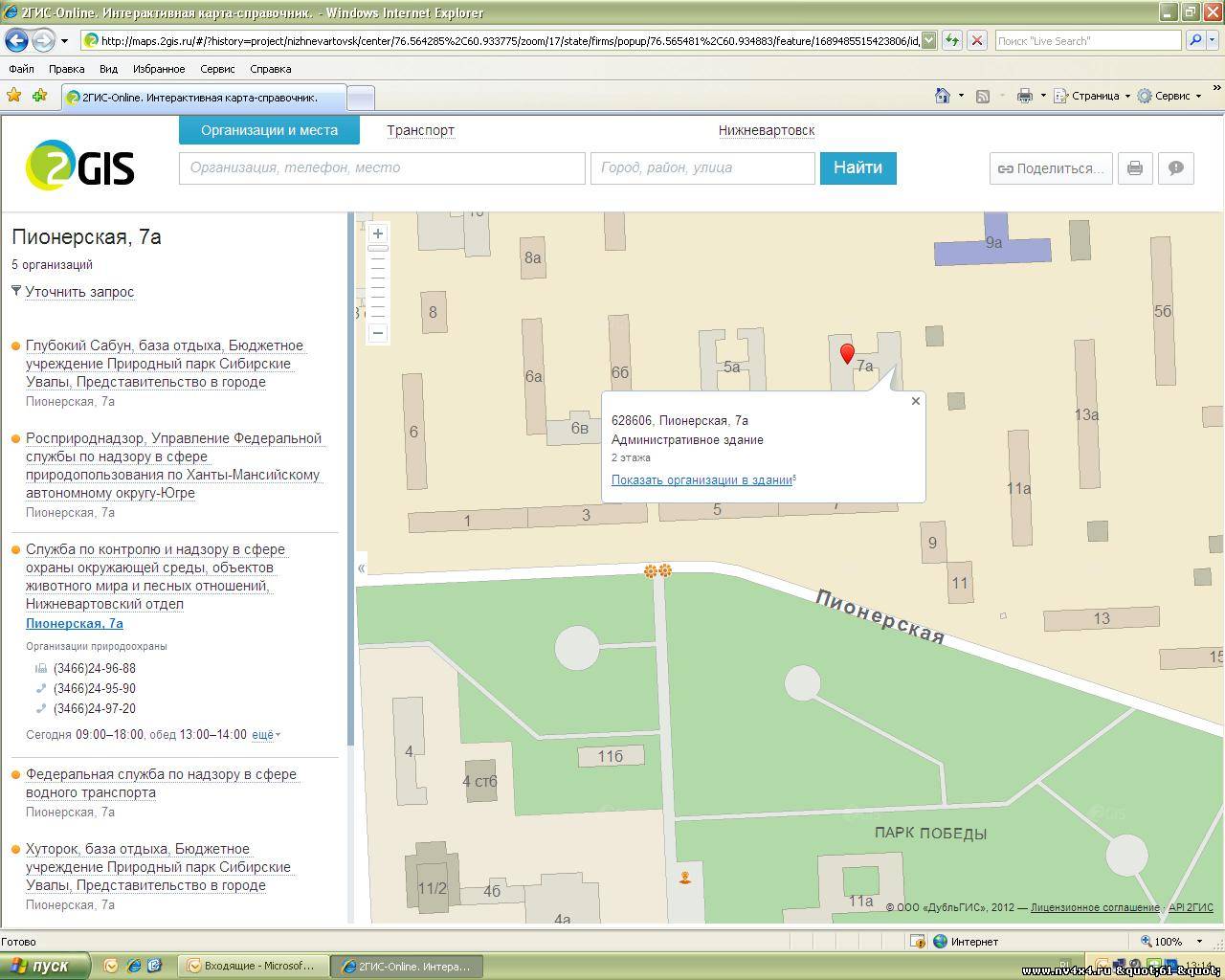
Task: Collapse the left results panel arrow
Action: pos(361,568)
